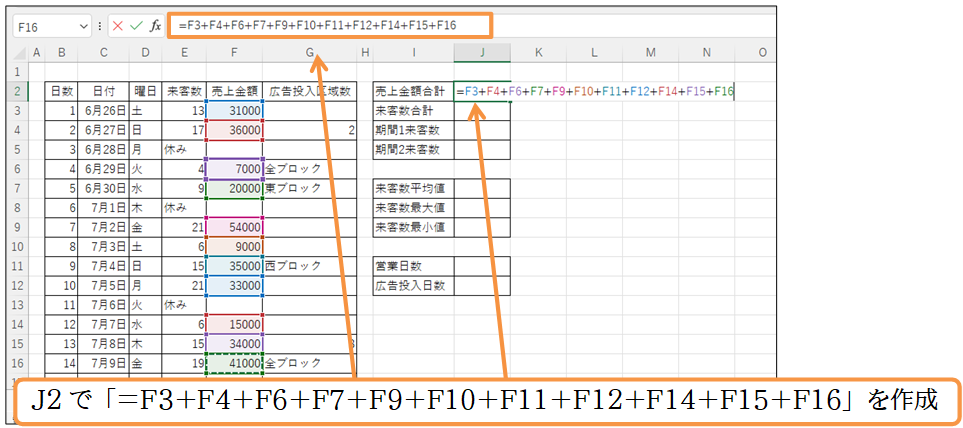Click the 売上金額合計 label cell
The height and width of the screenshot is (428, 963).
(414, 91)
